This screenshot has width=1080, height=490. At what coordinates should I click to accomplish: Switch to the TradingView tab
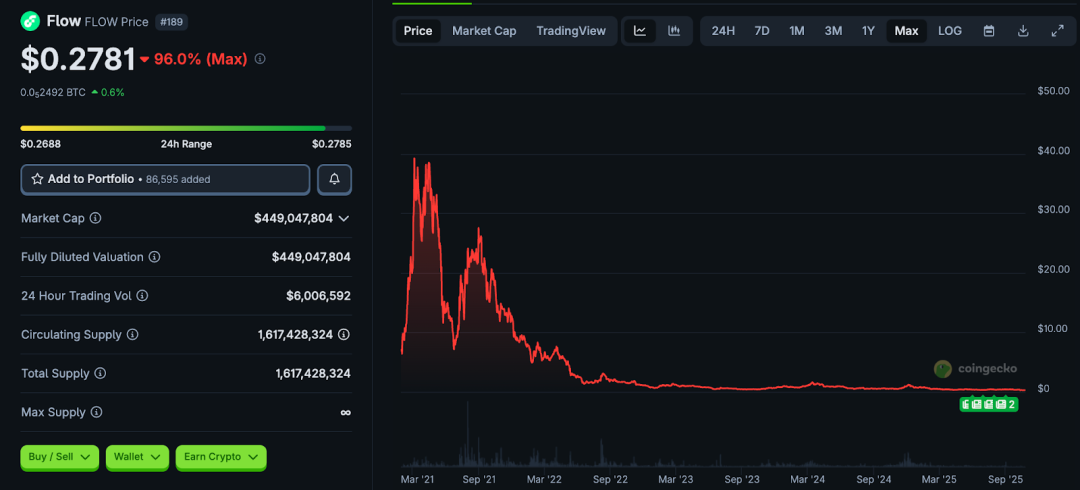570,31
